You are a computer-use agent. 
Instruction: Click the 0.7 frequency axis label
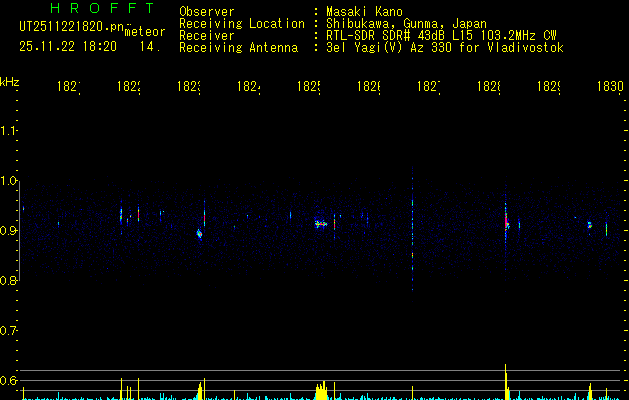click(x=8, y=330)
